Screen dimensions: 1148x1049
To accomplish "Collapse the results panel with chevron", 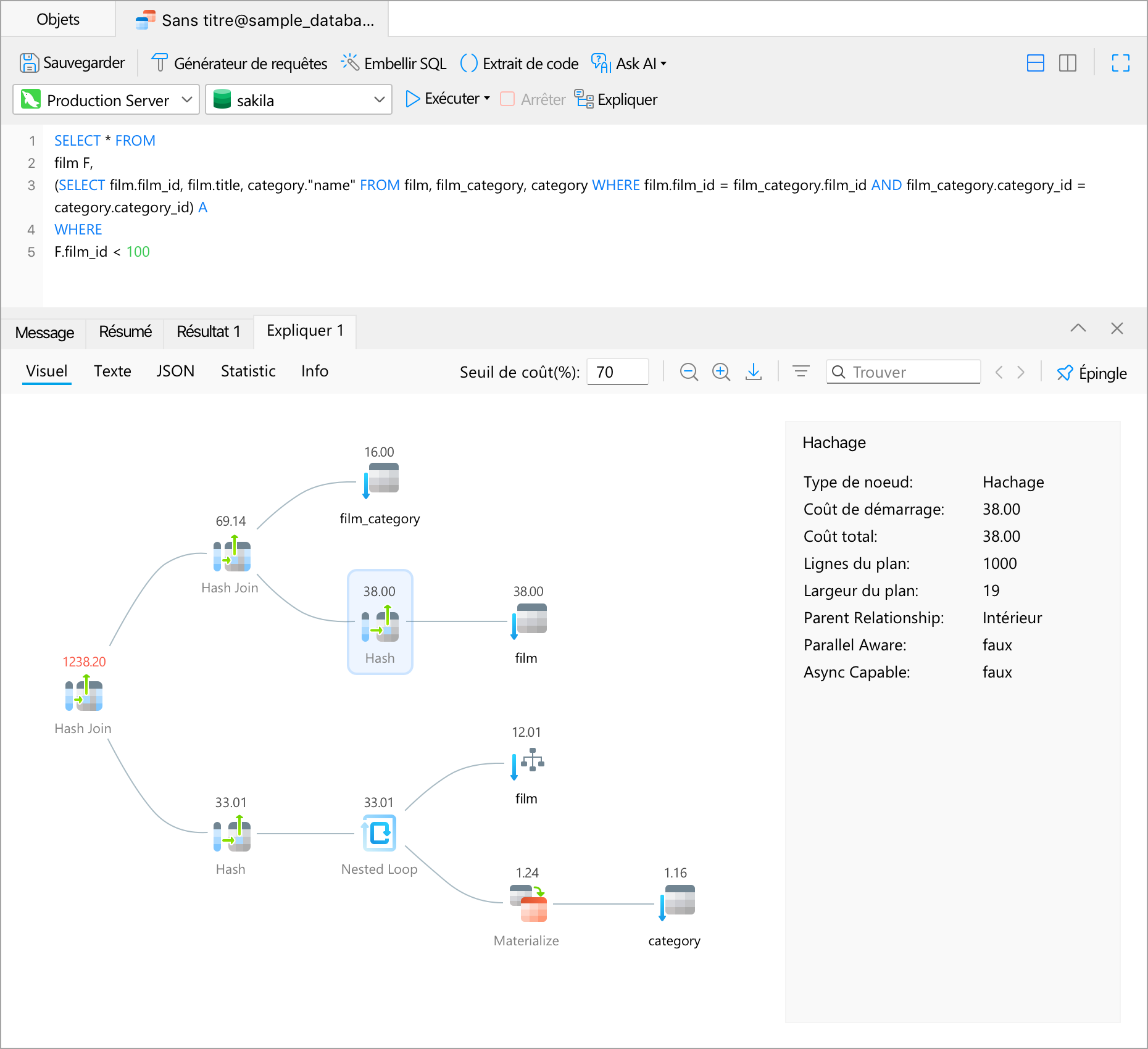I will point(1078,328).
